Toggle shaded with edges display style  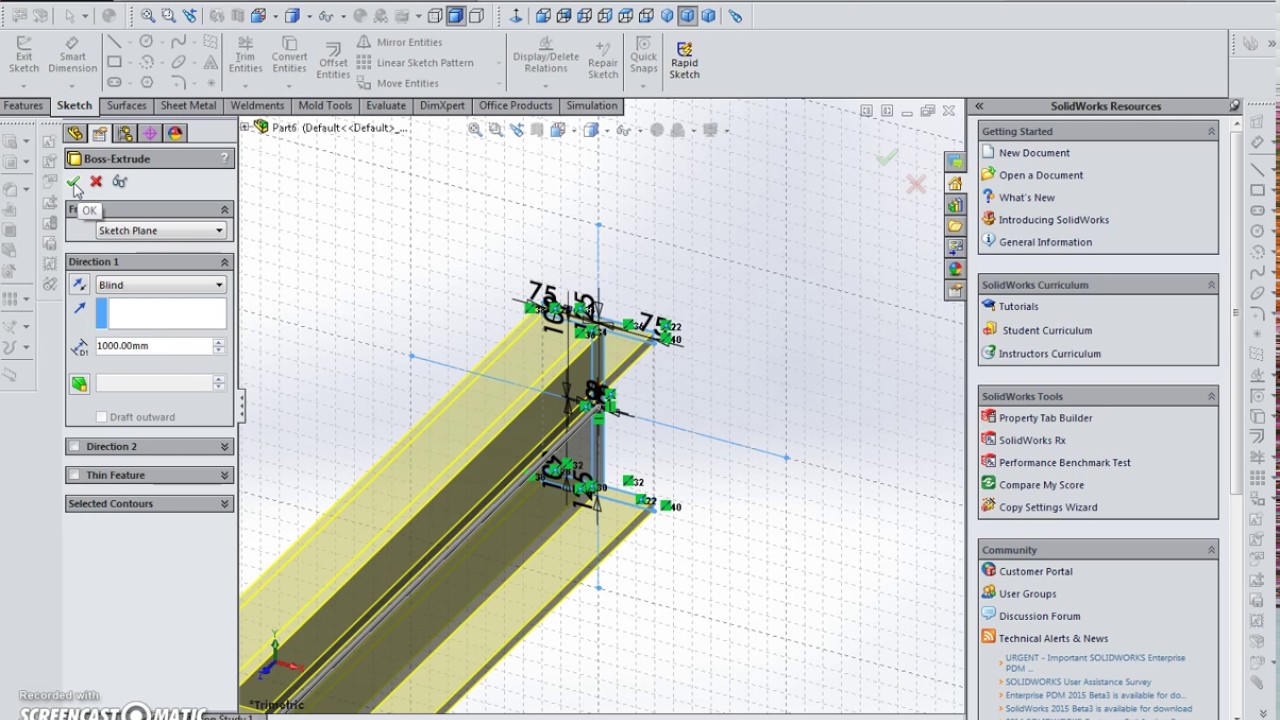click(455, 15)
